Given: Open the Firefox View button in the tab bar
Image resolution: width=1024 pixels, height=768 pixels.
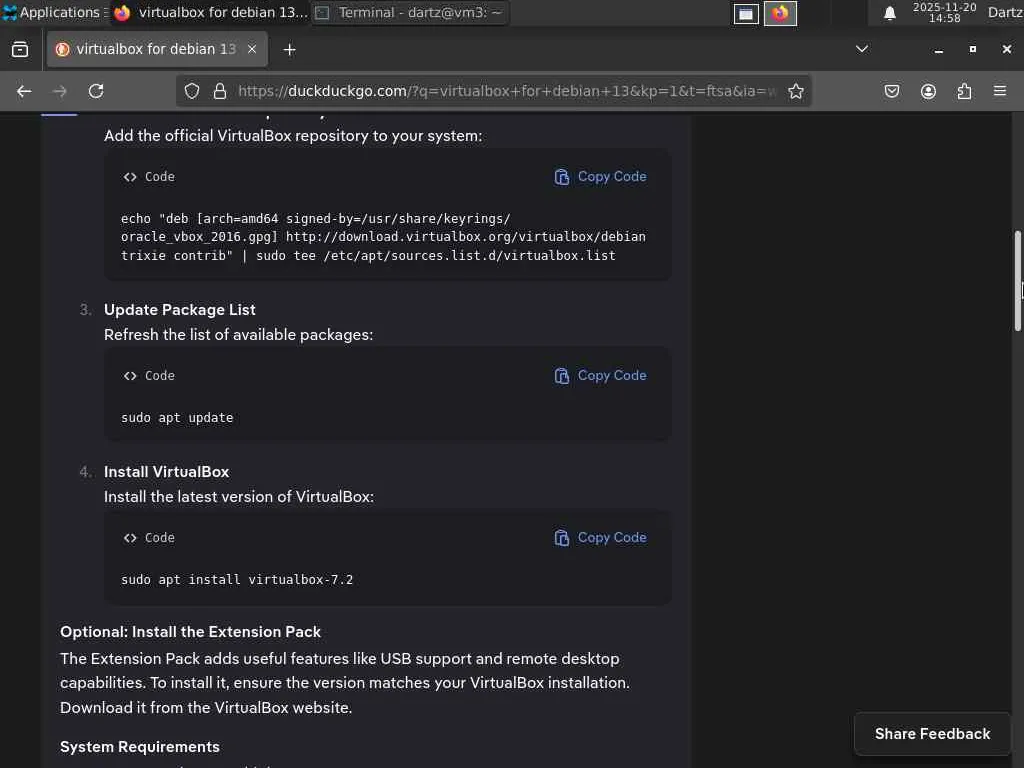Looking at the screenshot, I should (20, 49).
